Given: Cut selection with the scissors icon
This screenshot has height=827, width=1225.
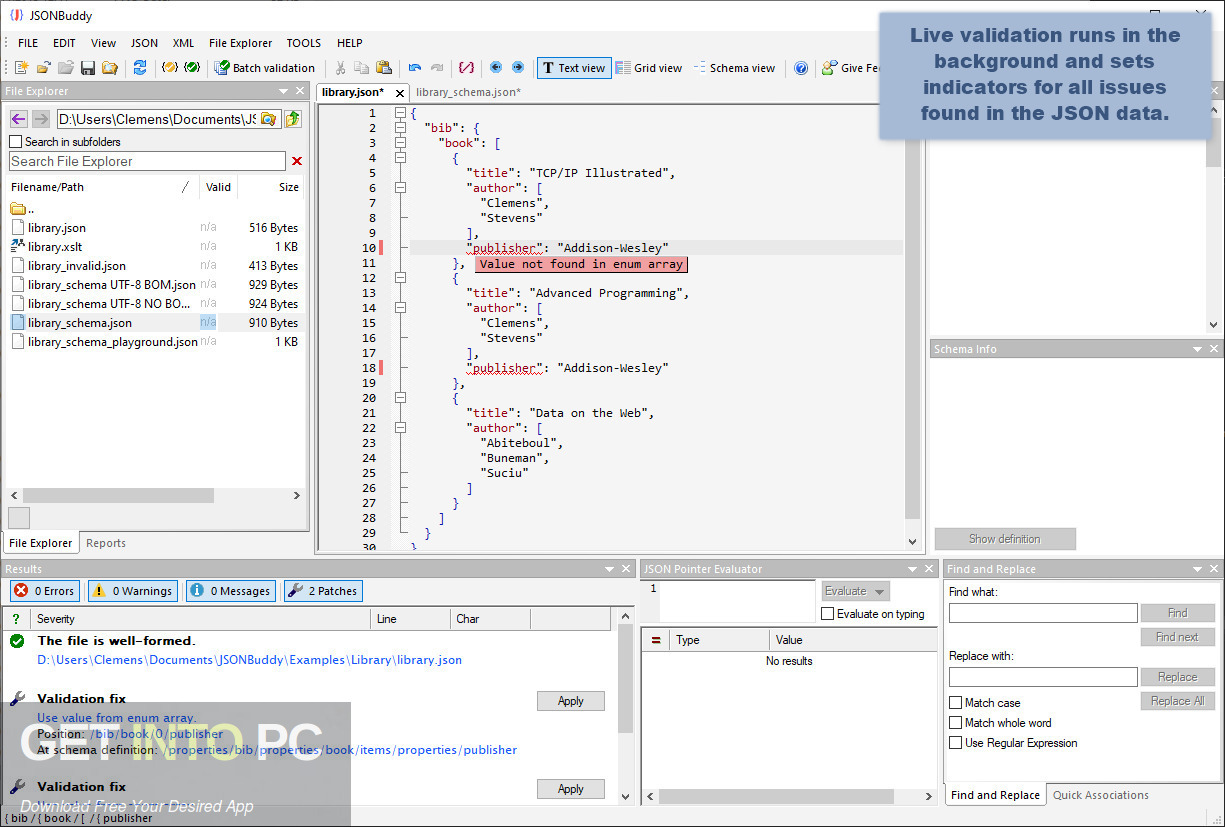Looking at the screenshot, I should (340, 68).
